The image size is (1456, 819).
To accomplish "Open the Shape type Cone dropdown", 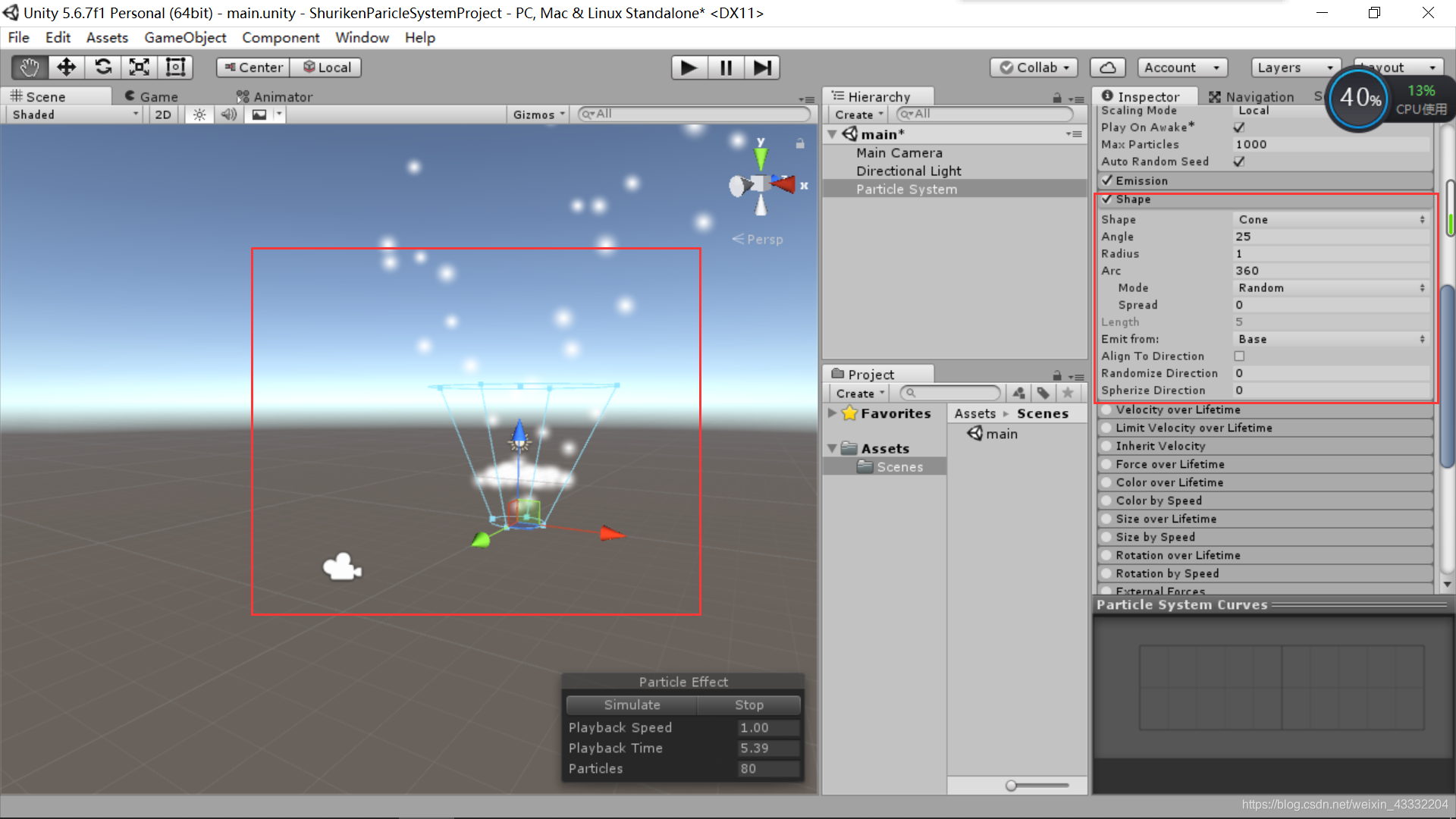I will tap(1332, 219).
